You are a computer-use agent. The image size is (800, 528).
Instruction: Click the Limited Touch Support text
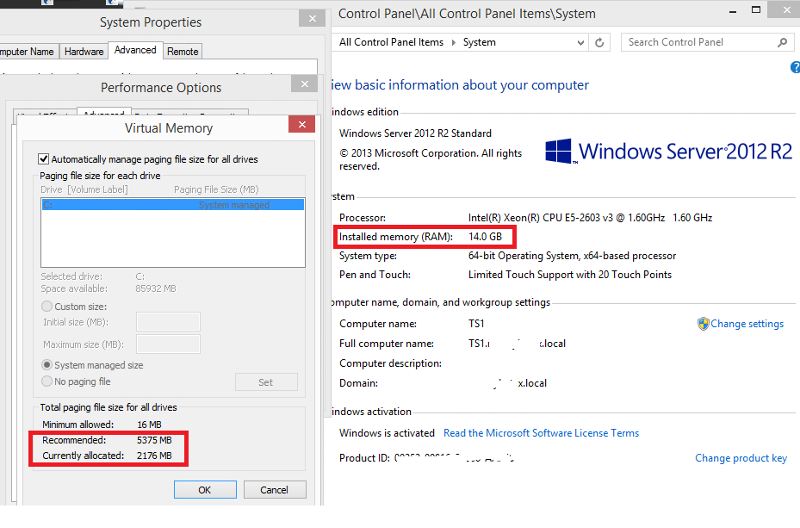tap(570, 274)
